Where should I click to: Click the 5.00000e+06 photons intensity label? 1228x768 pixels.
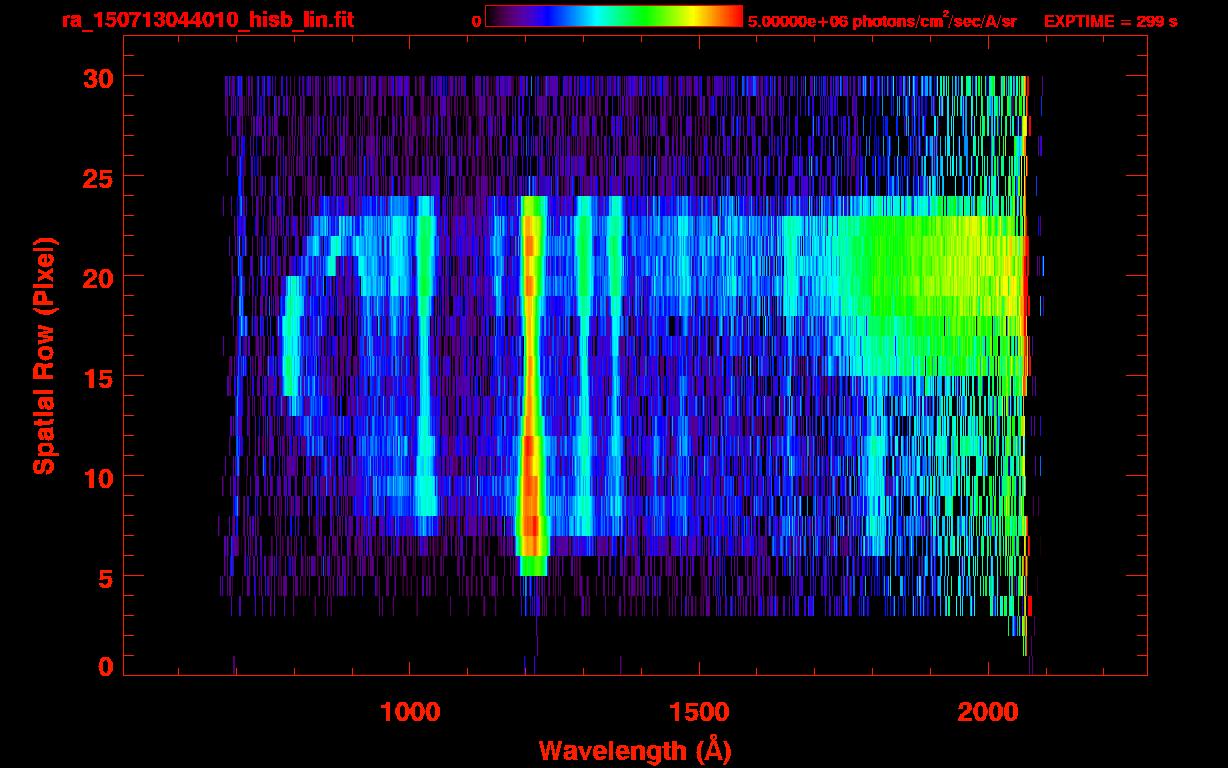coord(881,21)
